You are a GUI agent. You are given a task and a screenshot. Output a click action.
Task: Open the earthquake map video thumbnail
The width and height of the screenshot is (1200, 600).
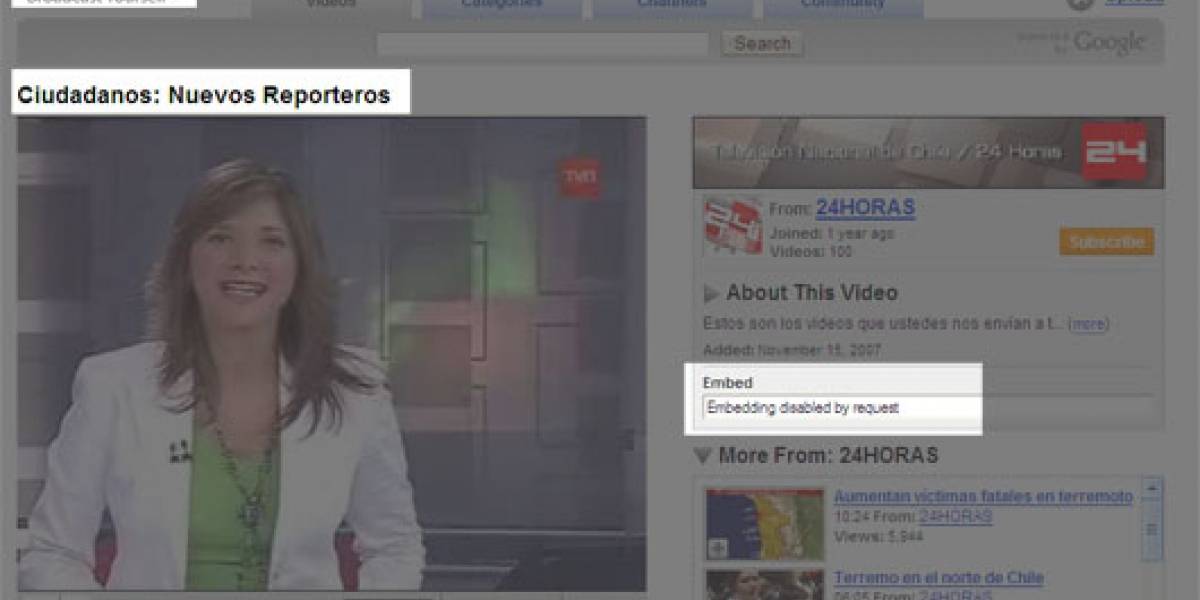click(x=765, y=524)
